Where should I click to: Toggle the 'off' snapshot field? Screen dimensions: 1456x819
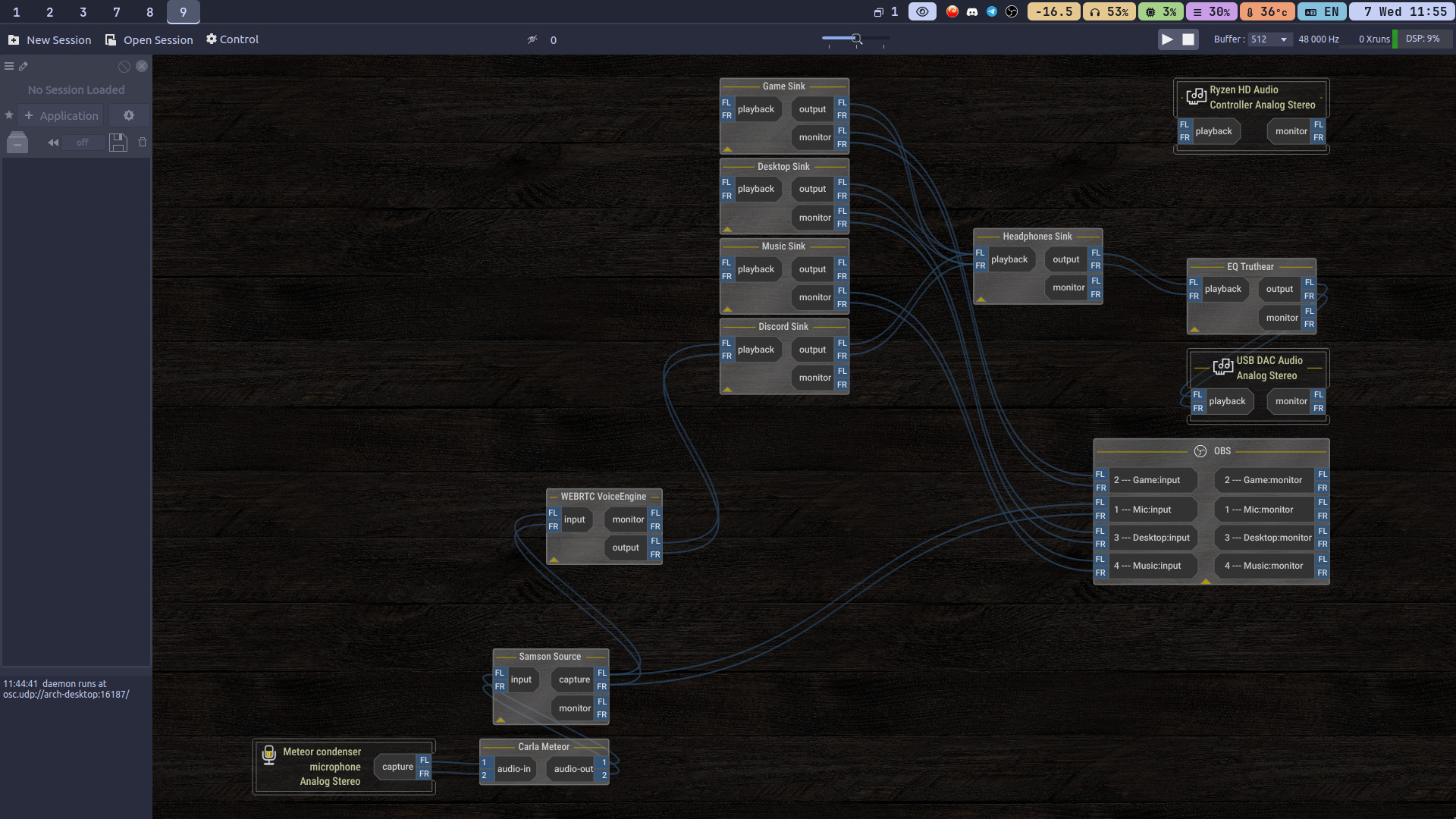click(82, 142)
